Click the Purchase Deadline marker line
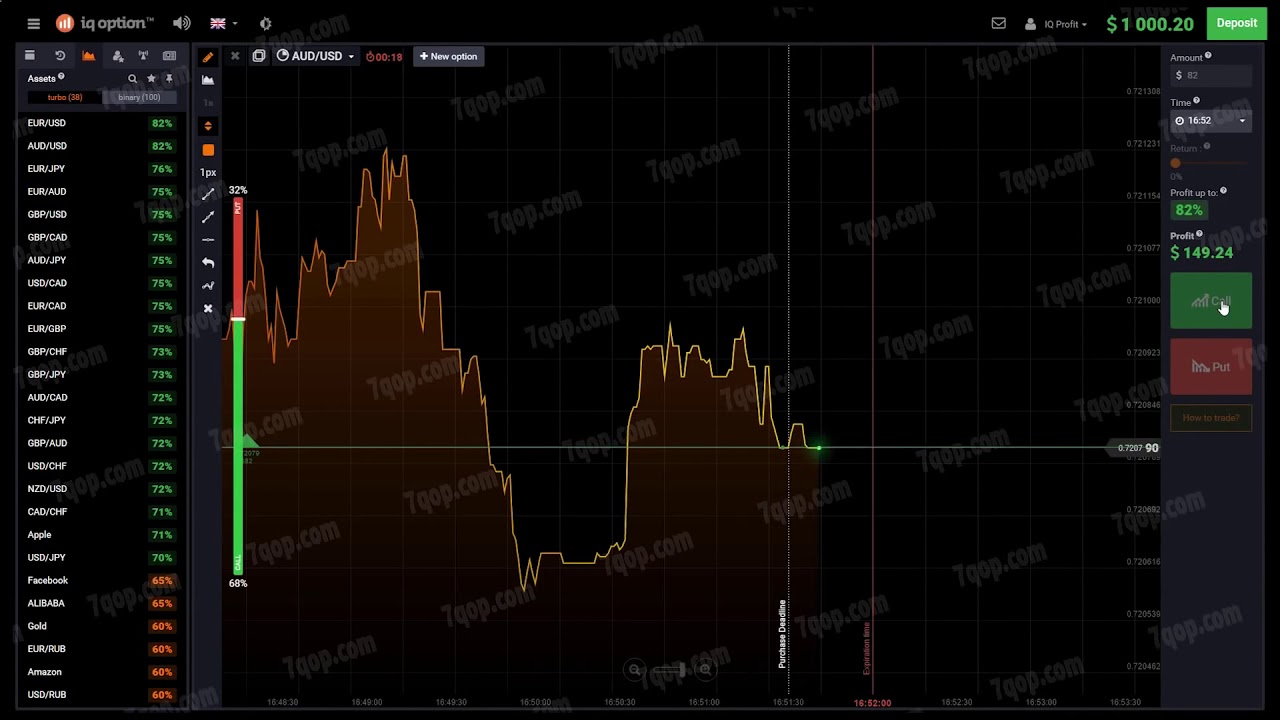 coord(788,370)
